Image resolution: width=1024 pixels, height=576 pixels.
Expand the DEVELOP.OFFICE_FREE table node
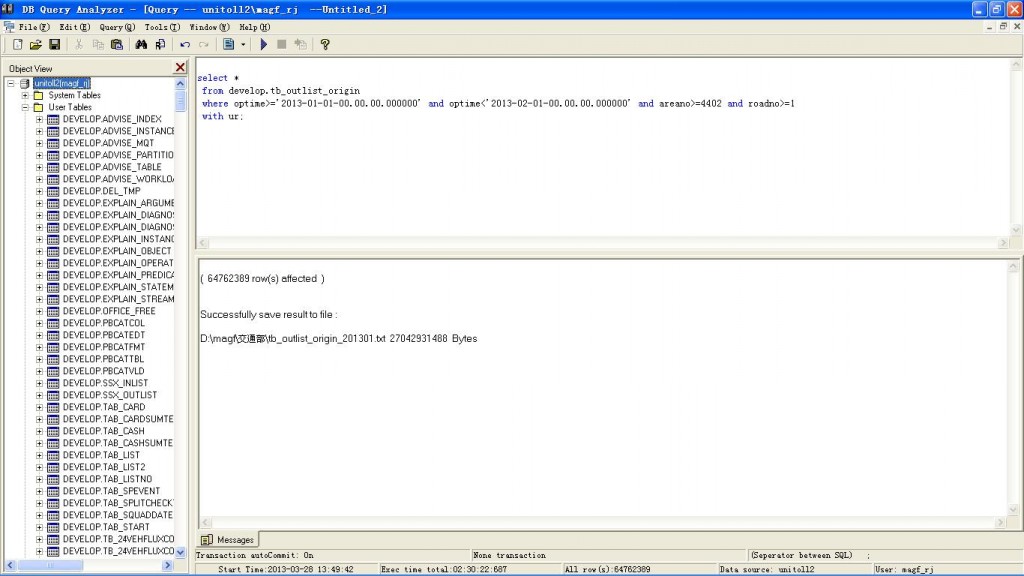(x=39, y=312)
